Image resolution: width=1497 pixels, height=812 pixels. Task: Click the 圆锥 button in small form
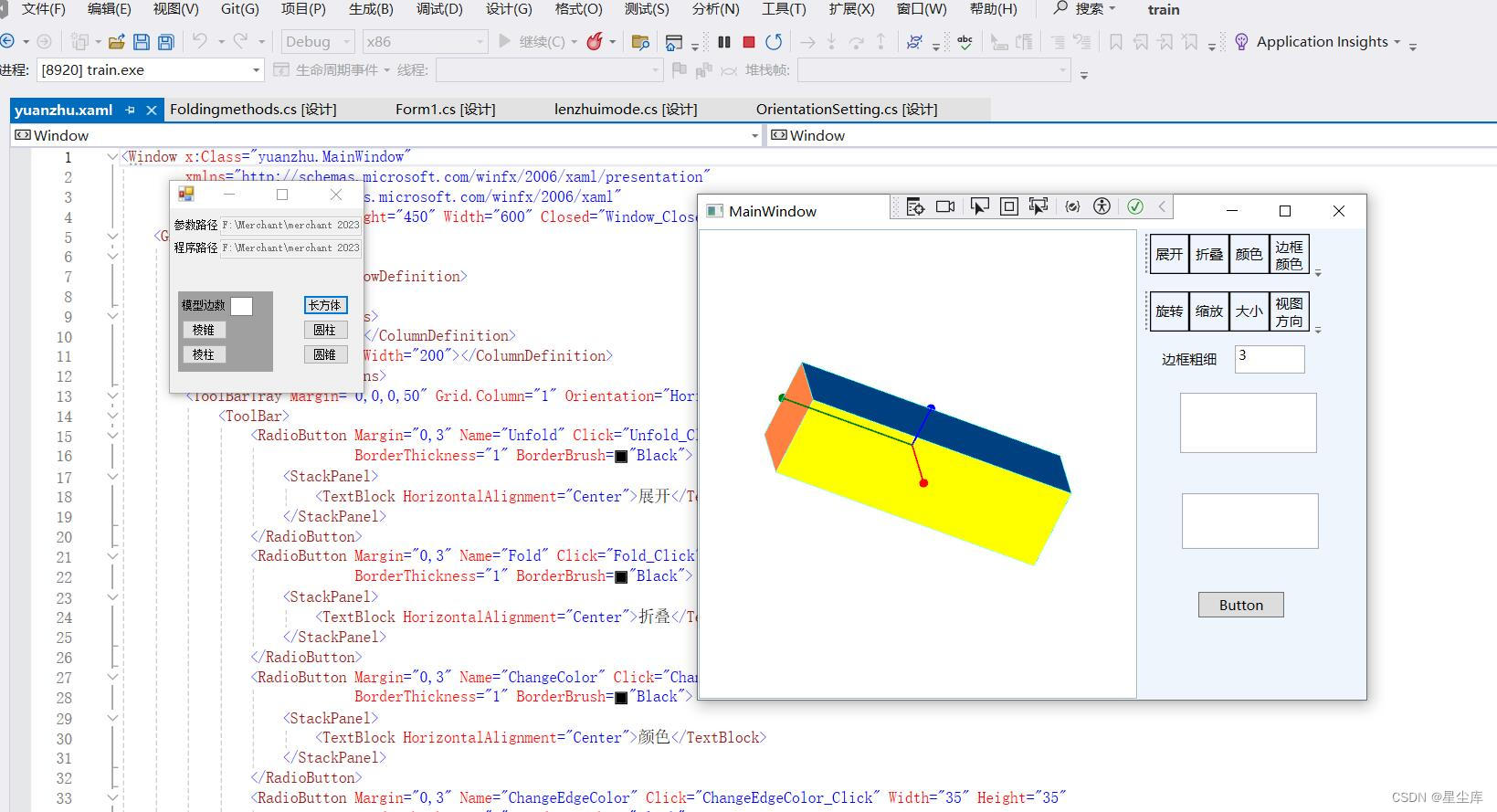coord(325,354)
